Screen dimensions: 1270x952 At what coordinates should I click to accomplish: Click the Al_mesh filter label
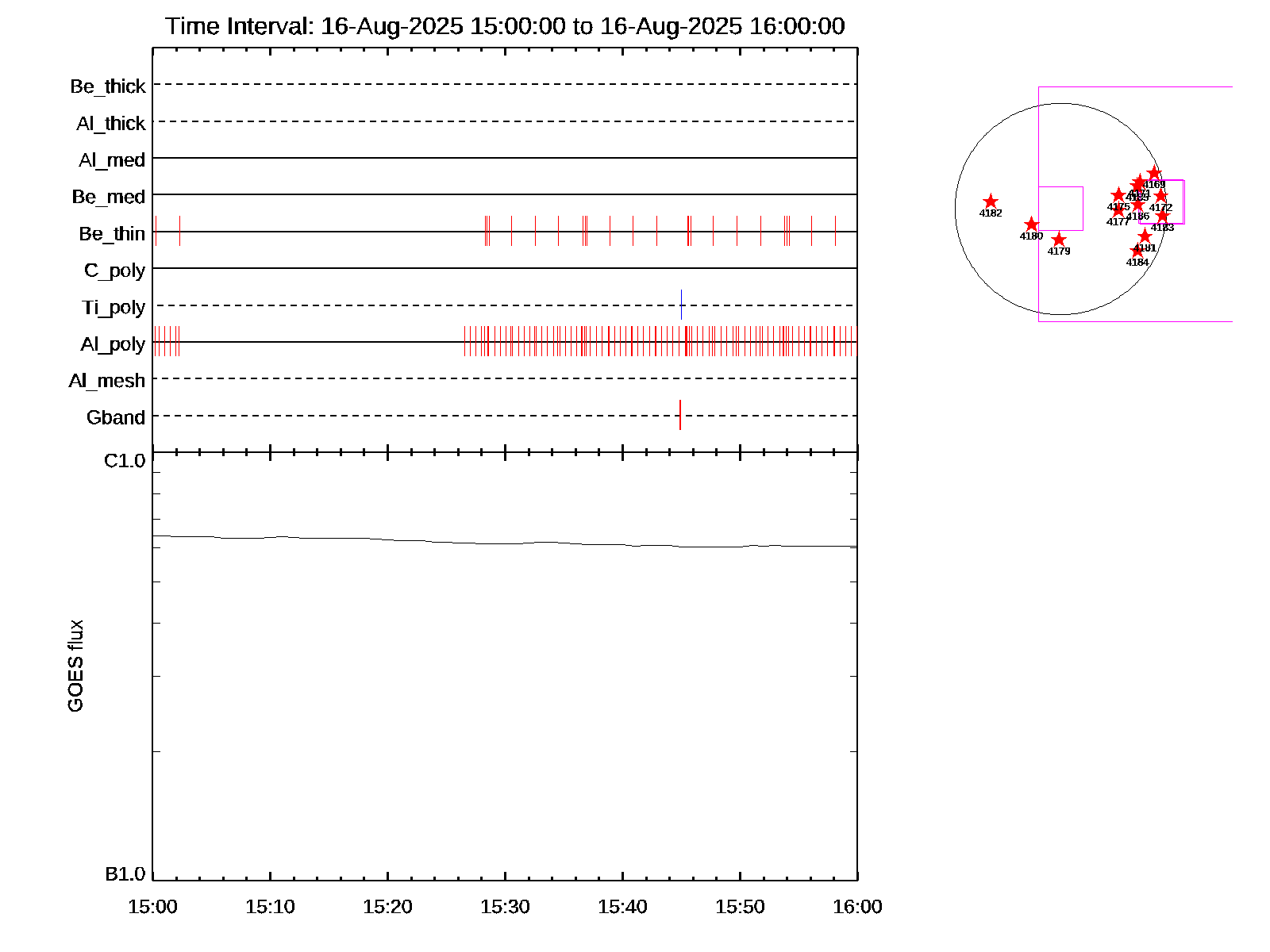tap(107, 381)
